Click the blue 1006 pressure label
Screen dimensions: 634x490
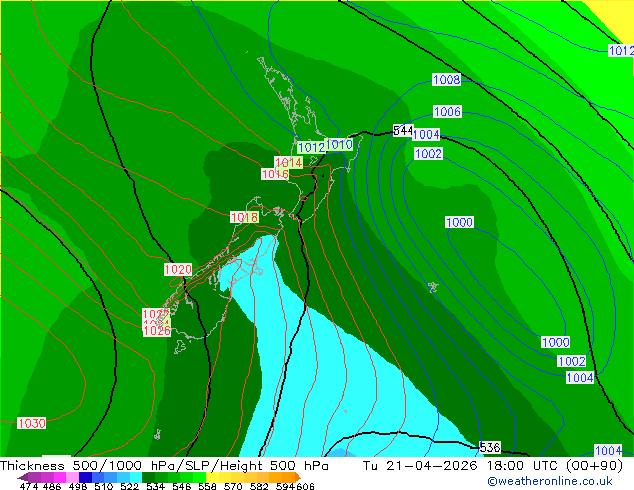pyautogui.click(x=447, y=111)
